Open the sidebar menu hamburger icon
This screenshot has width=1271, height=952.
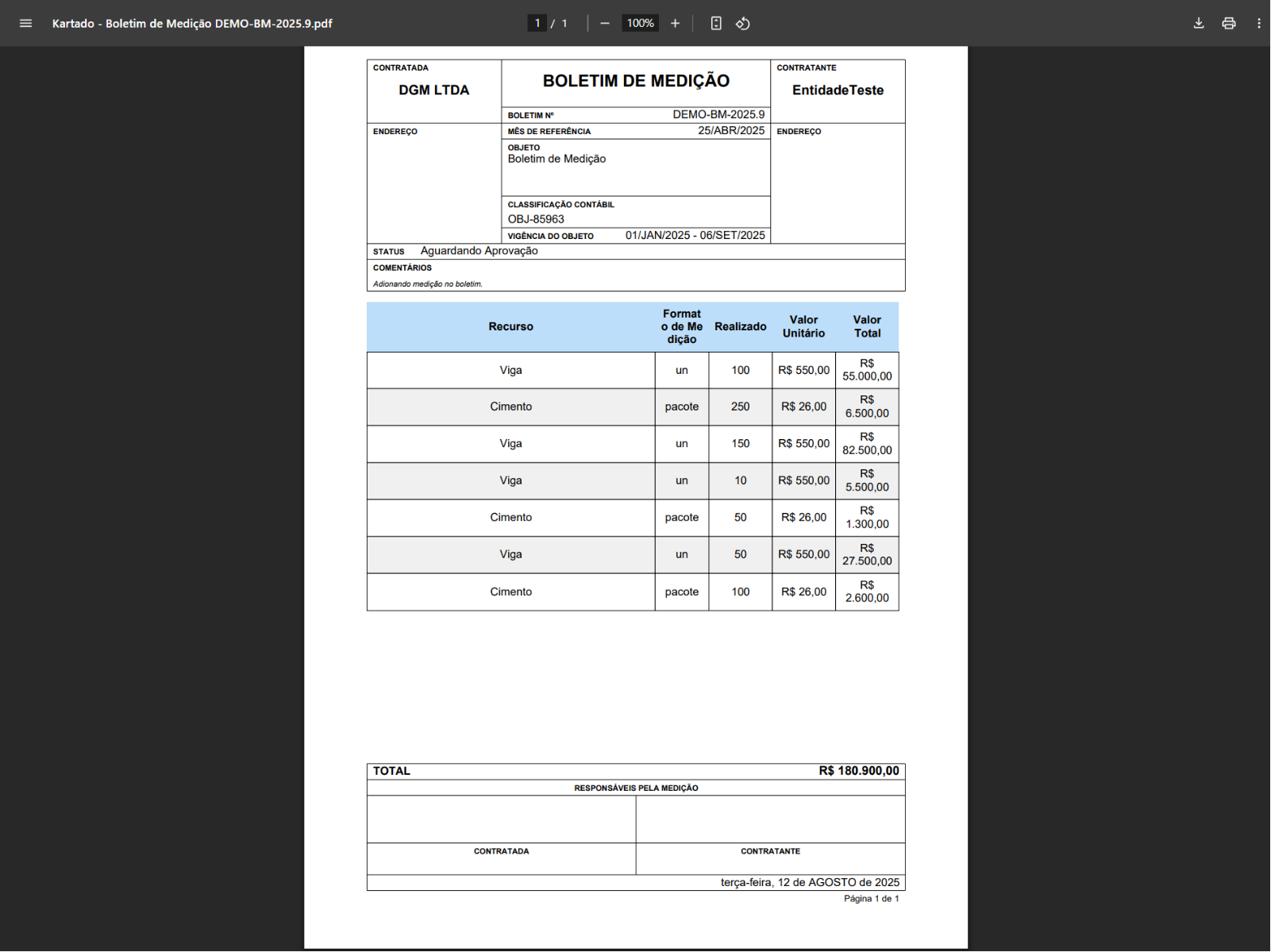coord(25,23)
